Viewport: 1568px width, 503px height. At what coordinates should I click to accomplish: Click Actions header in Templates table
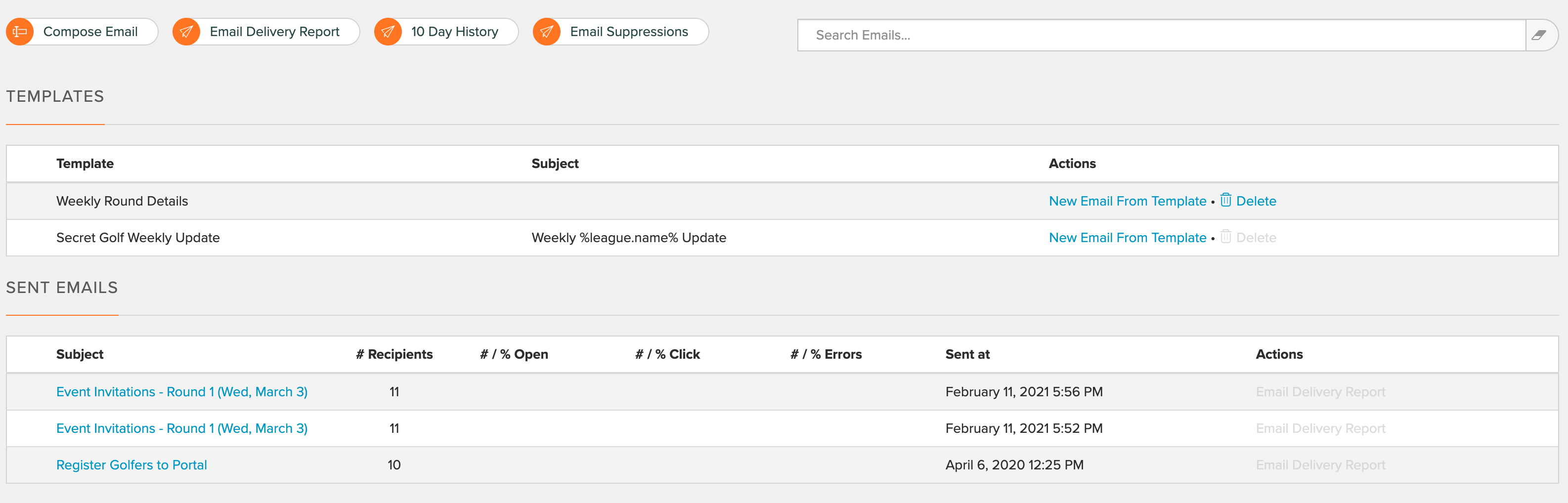click(x=1072, y=164)
